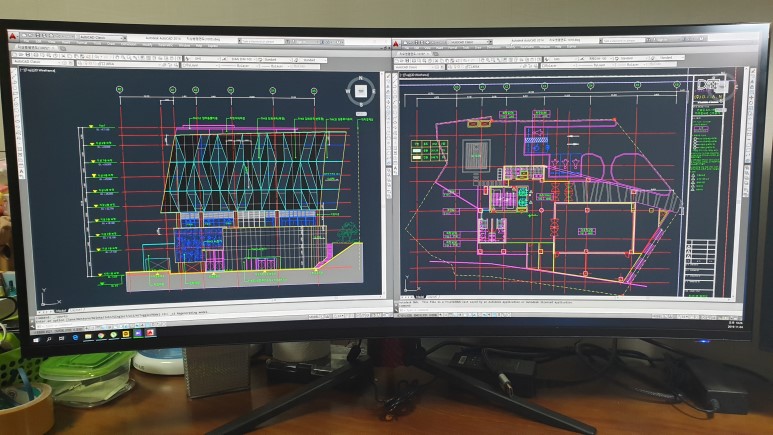Click the AutoCAD application logo in left window

click(x=13, y=36)
